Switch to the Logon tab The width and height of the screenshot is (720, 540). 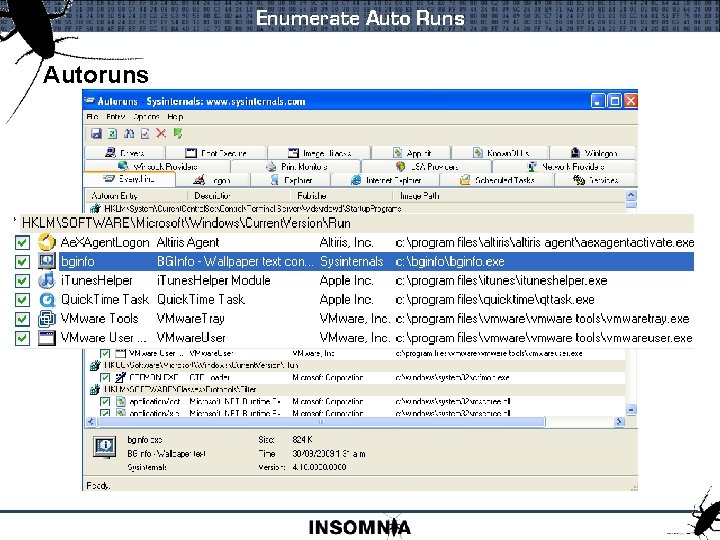pos(212,180)
